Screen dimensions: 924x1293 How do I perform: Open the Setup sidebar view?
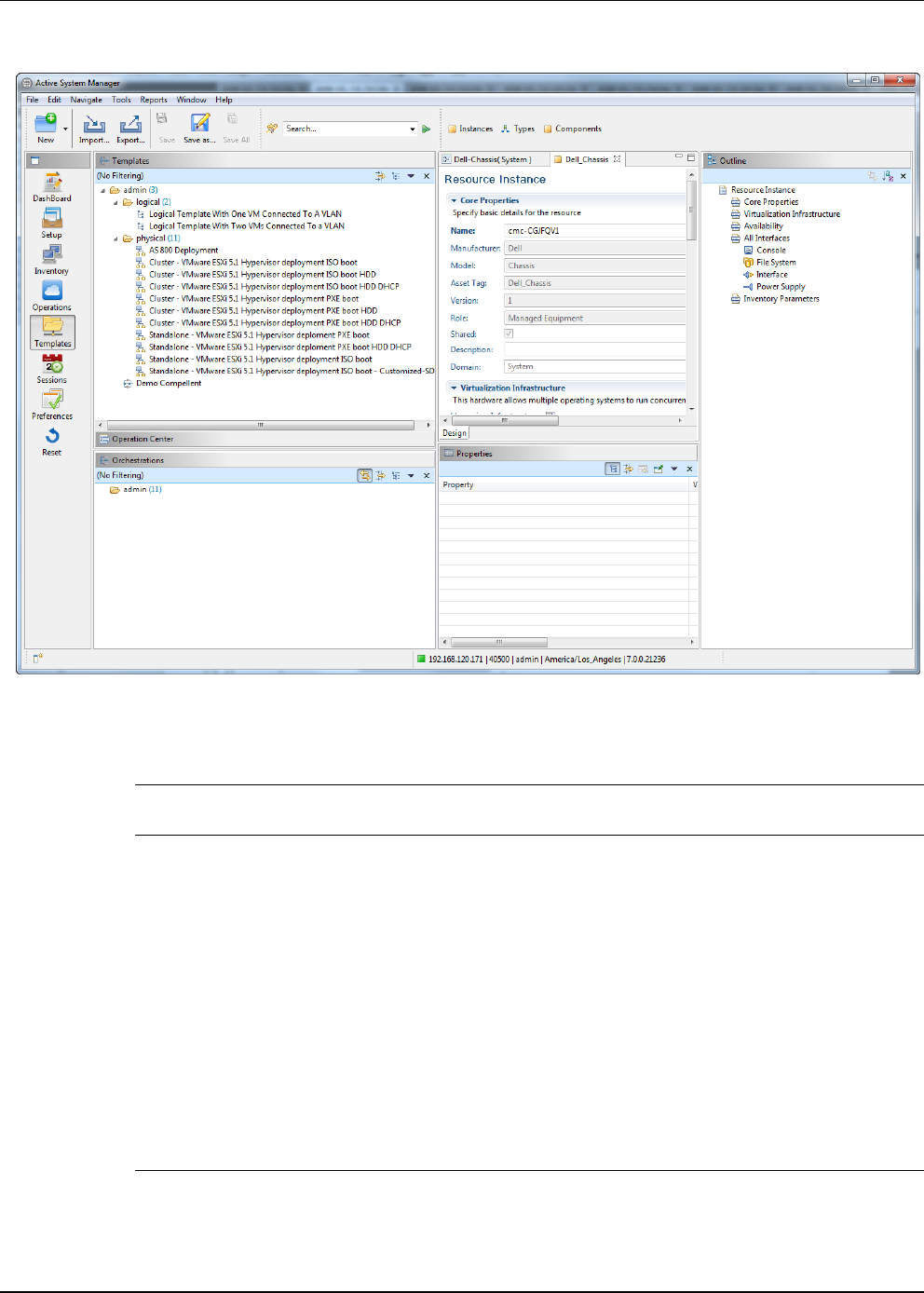coord(52,224)
